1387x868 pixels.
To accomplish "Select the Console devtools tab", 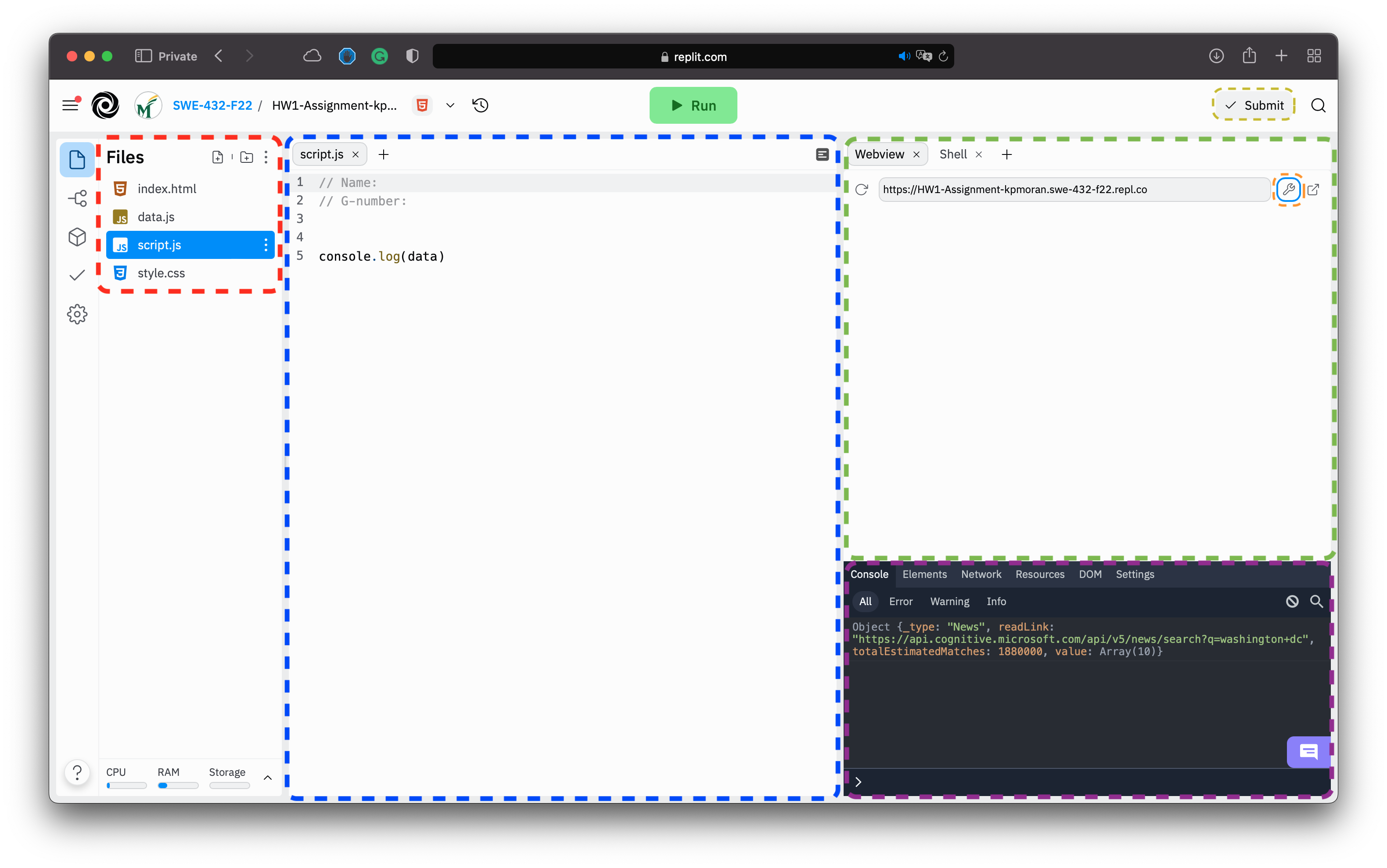I will pyautogui.click(x=869, y=574).
